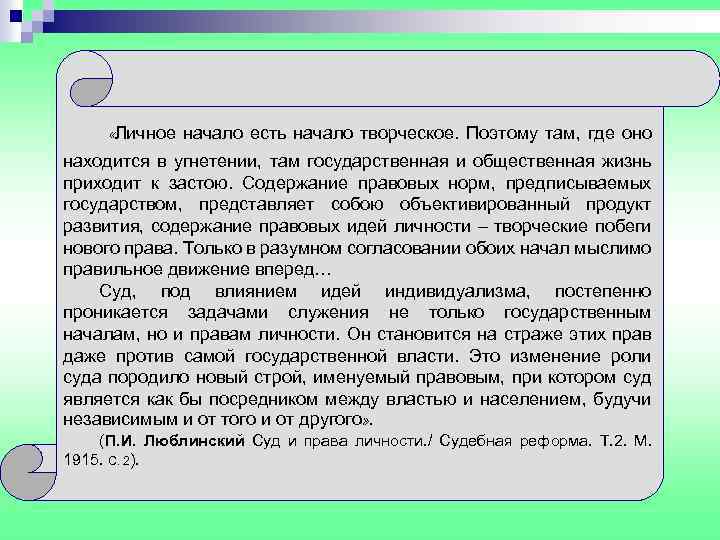
Task: Click the words 'приходит к застою'
Action: (x=145, y=184)
